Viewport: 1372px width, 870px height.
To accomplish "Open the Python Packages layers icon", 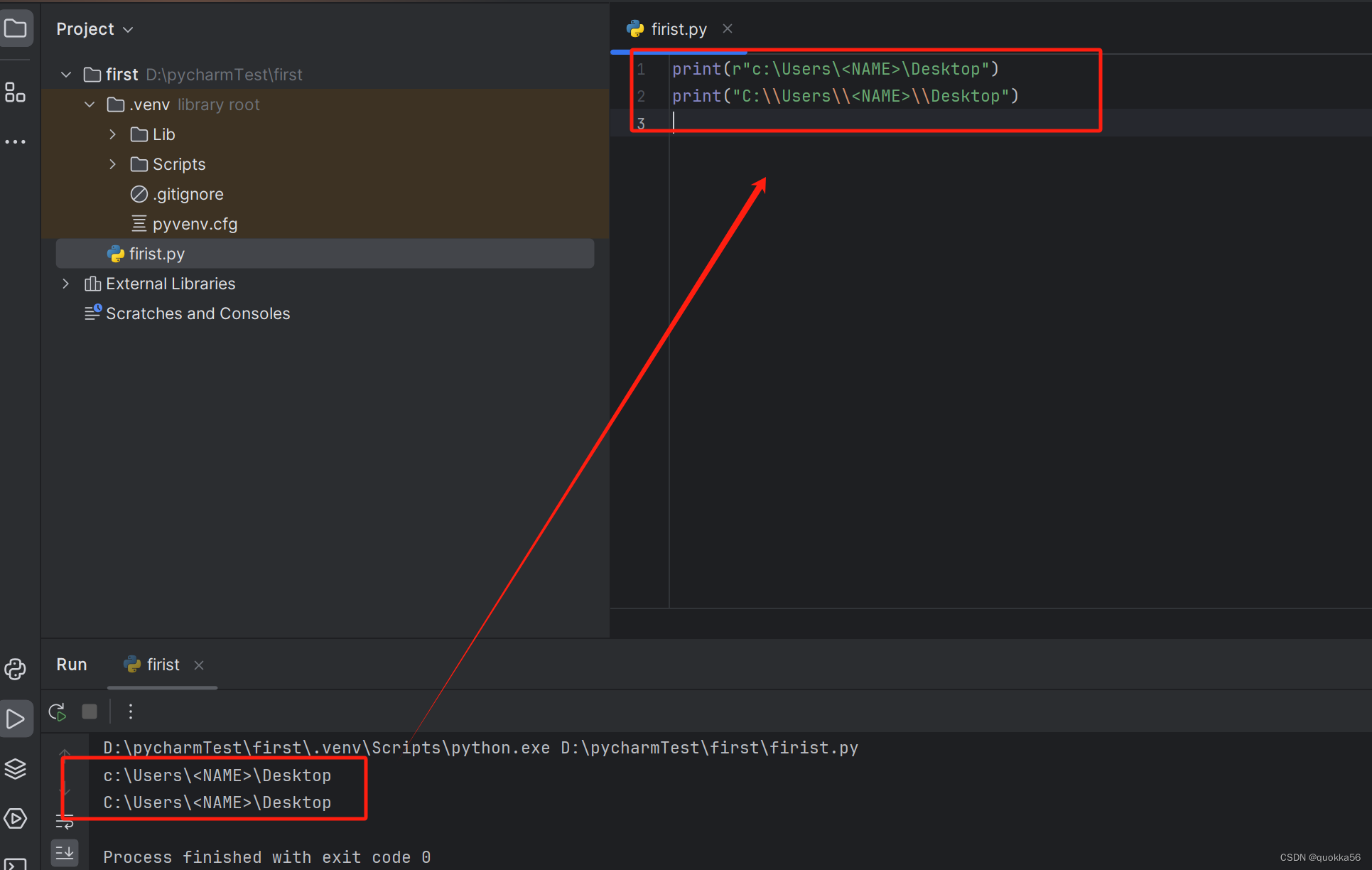I will 16,768.
